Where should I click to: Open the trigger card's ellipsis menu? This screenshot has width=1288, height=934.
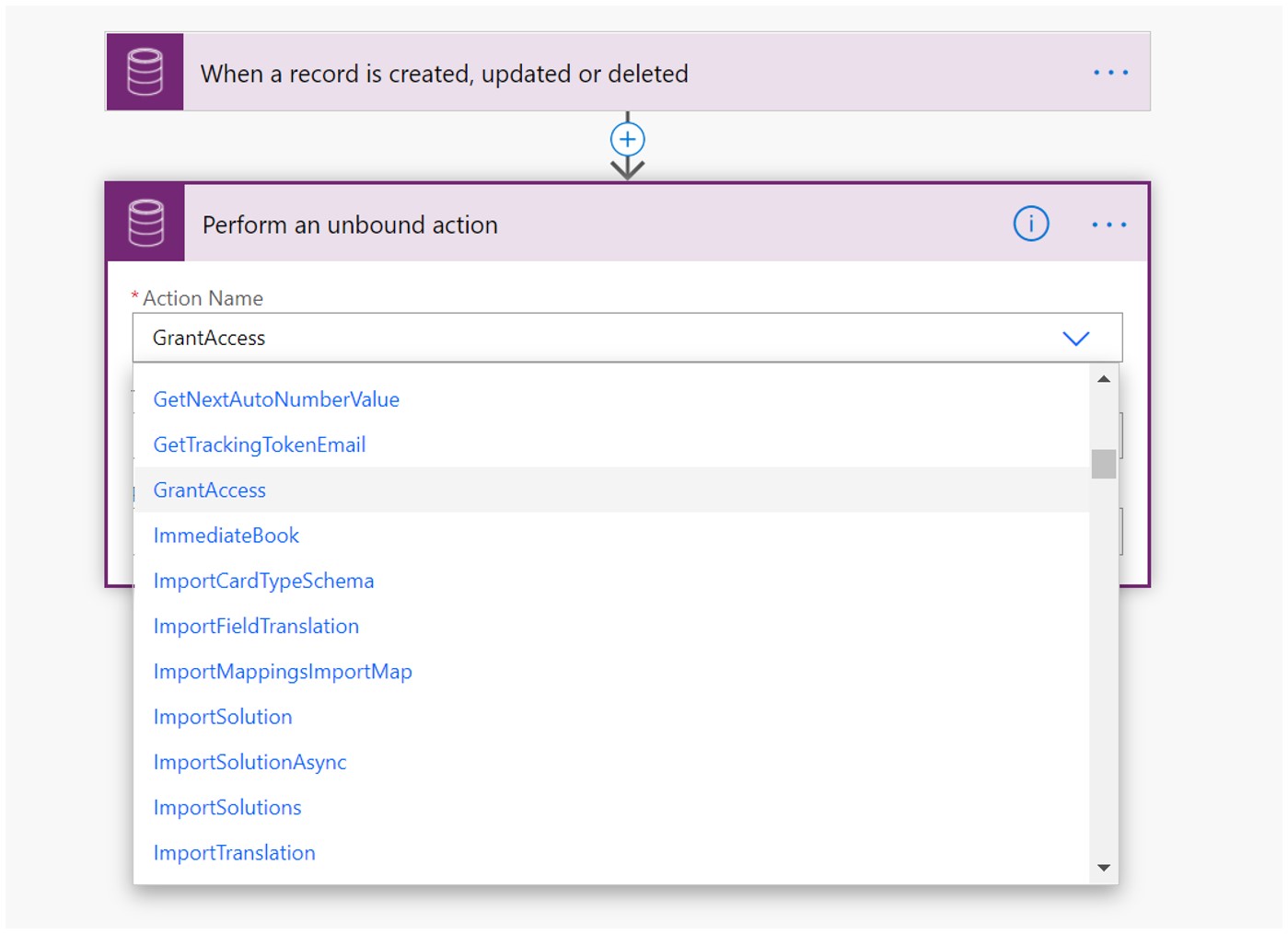[1110, 72]
